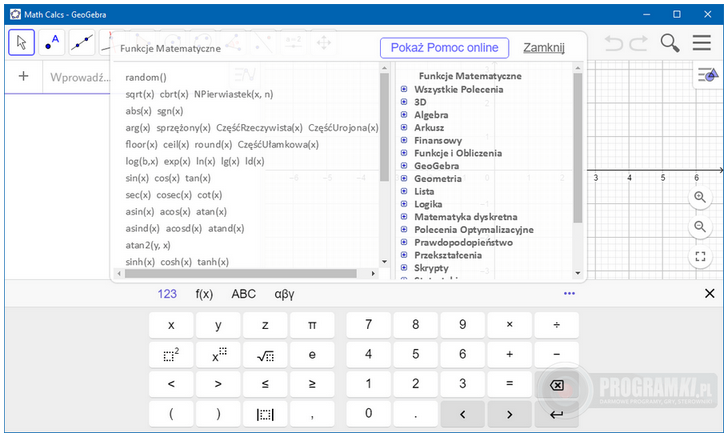Select the Move arrow tool
The image size is (728, 437).
tap(21, 42)
